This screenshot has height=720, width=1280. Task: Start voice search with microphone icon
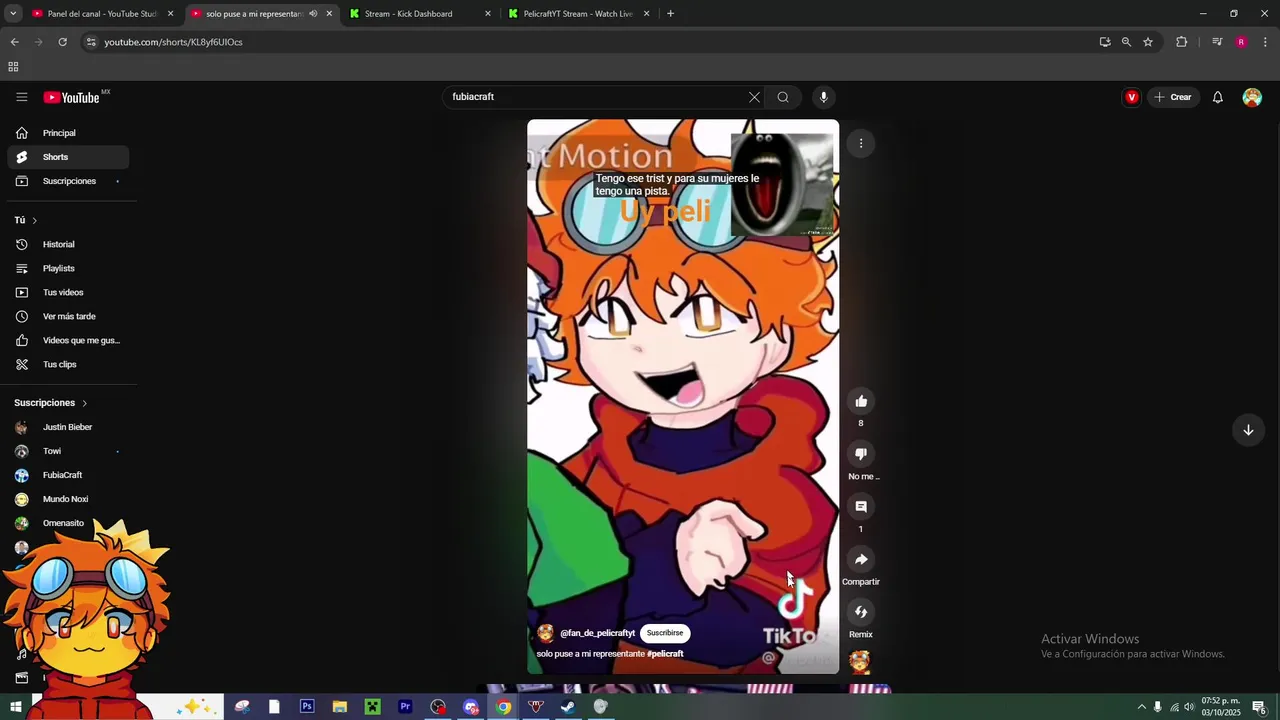click(x=823, y=97)
